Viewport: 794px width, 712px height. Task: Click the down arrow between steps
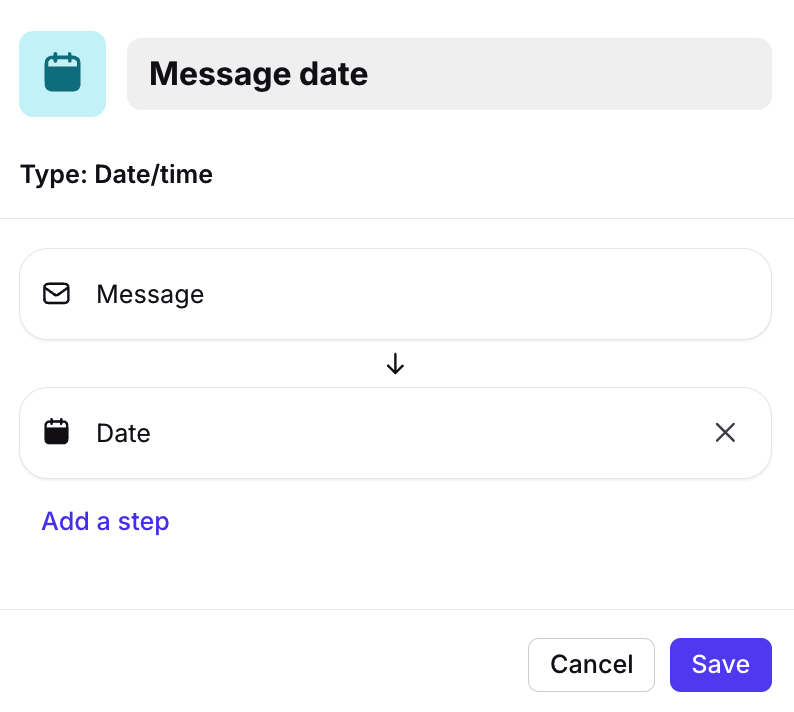pos(395,364)
